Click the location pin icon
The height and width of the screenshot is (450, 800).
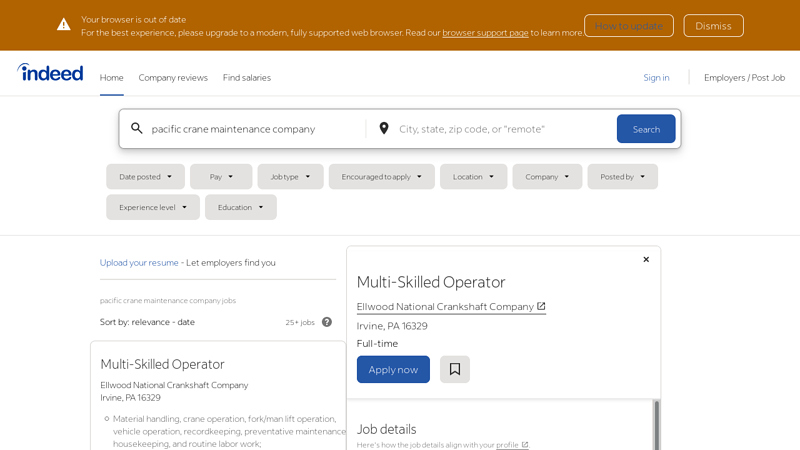tap(384, 128)
